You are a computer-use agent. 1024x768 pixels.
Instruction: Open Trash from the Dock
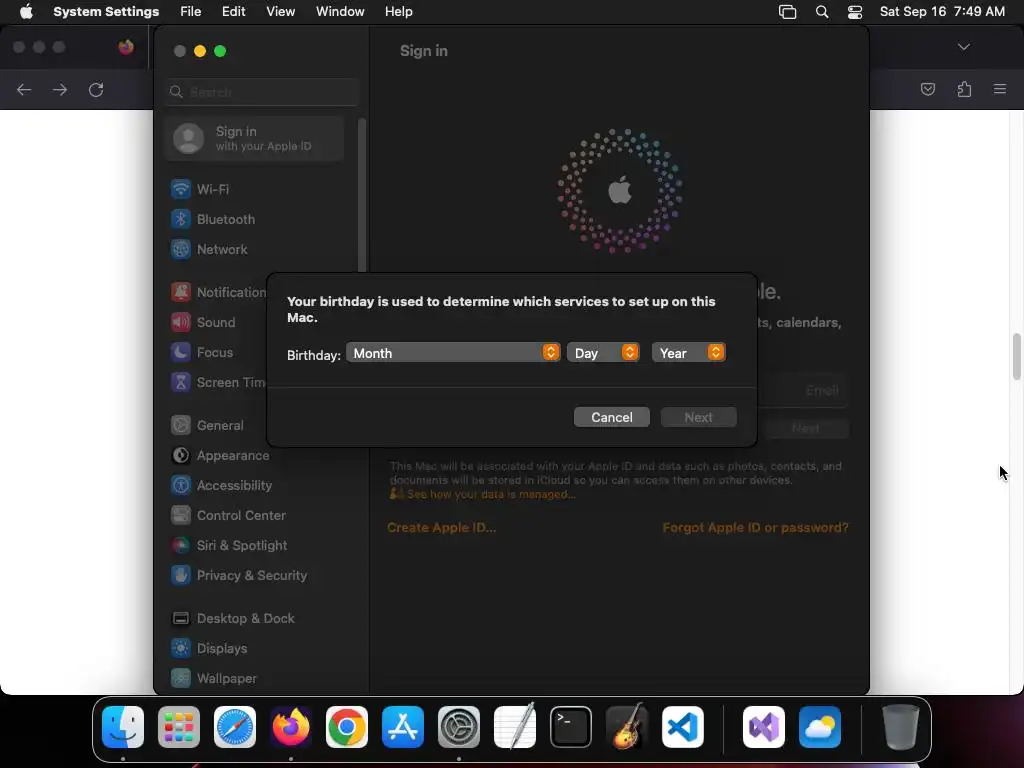[x=901, y=727]
